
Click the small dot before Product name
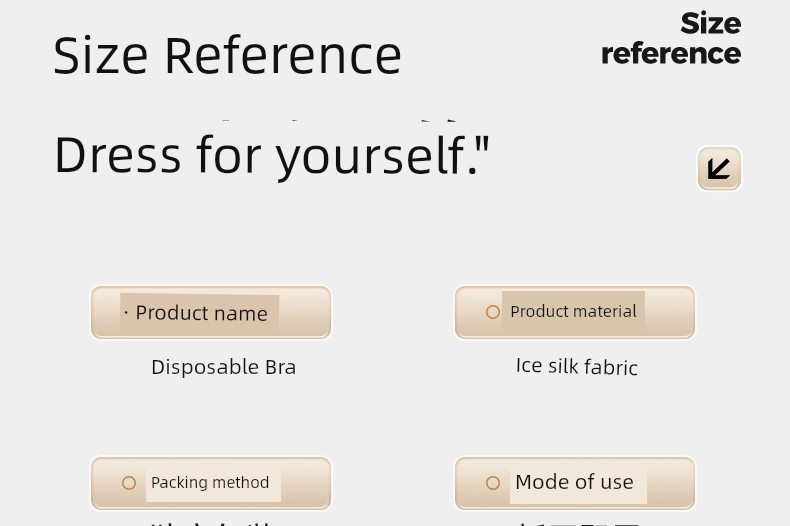click(x=126, y=313)
